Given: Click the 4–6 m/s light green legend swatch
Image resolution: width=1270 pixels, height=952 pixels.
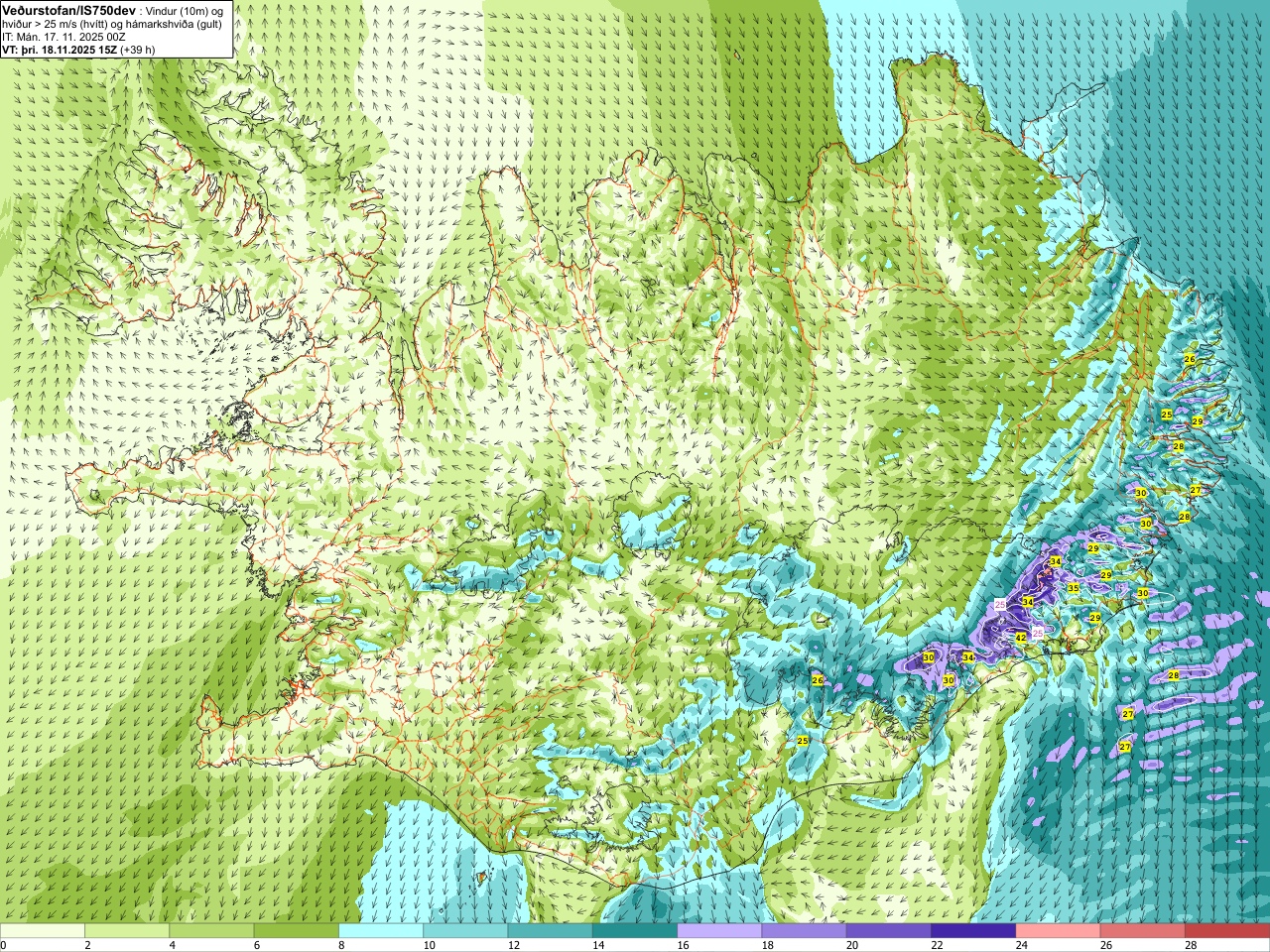Looking at the screenshot, I should pyautogui.click(x=211, y=931).
